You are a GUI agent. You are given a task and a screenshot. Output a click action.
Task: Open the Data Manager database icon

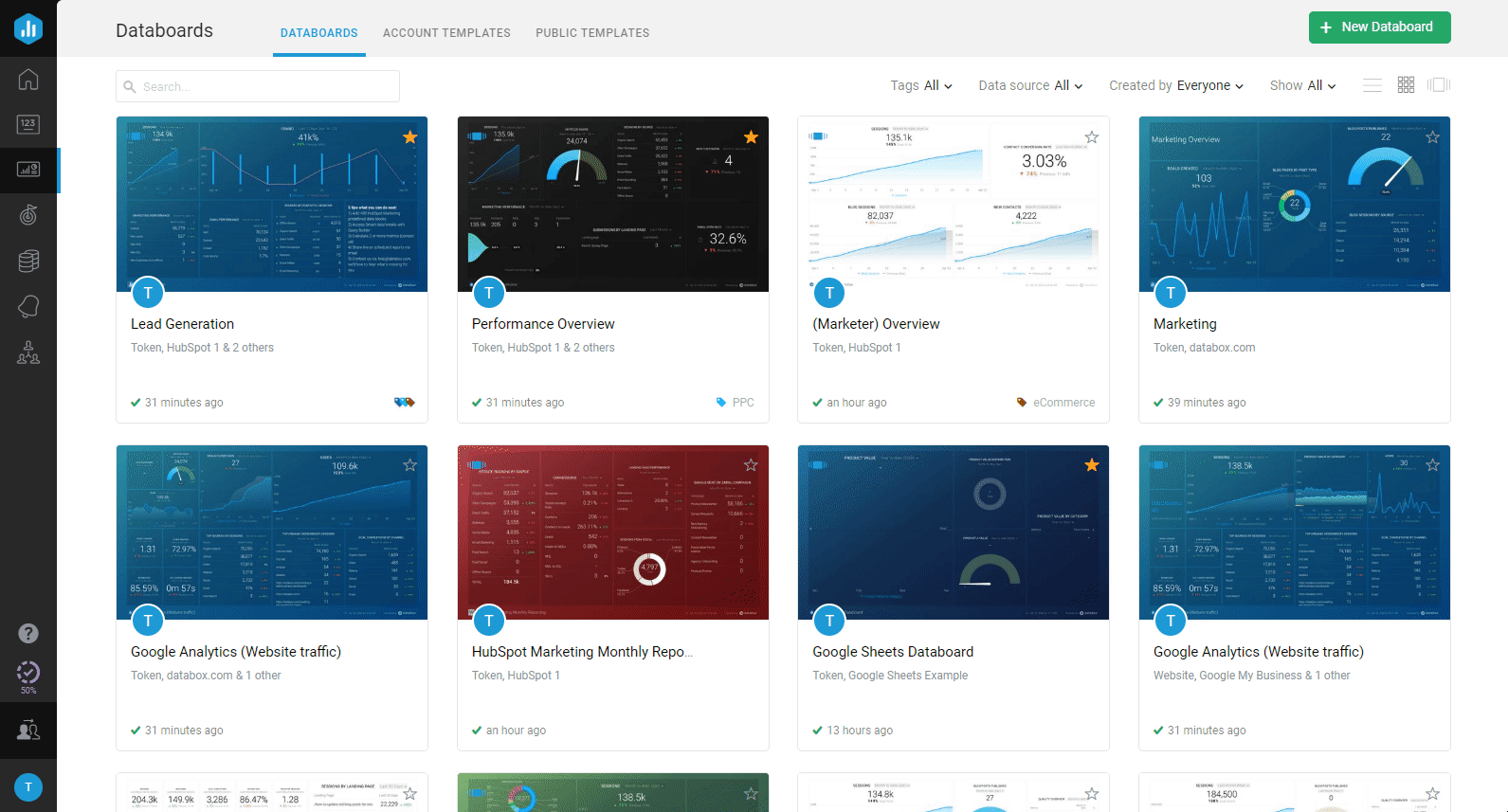(28, 261)
